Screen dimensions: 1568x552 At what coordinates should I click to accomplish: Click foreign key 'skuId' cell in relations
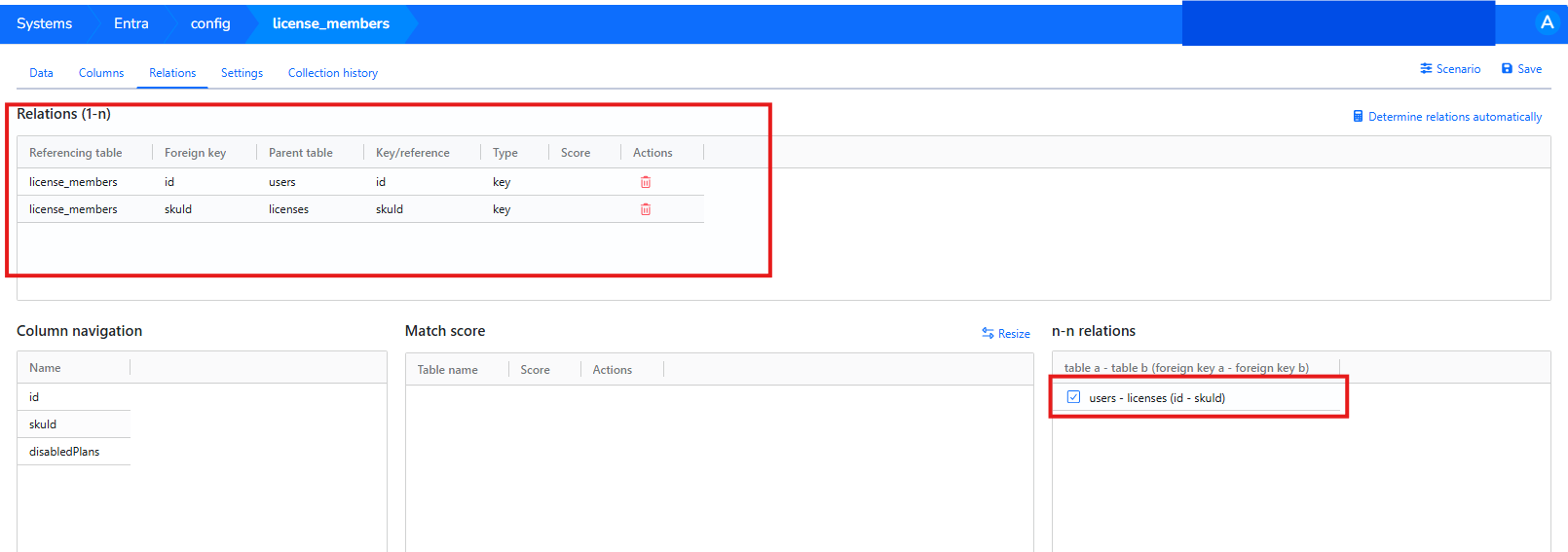click(x=178, y=209)
